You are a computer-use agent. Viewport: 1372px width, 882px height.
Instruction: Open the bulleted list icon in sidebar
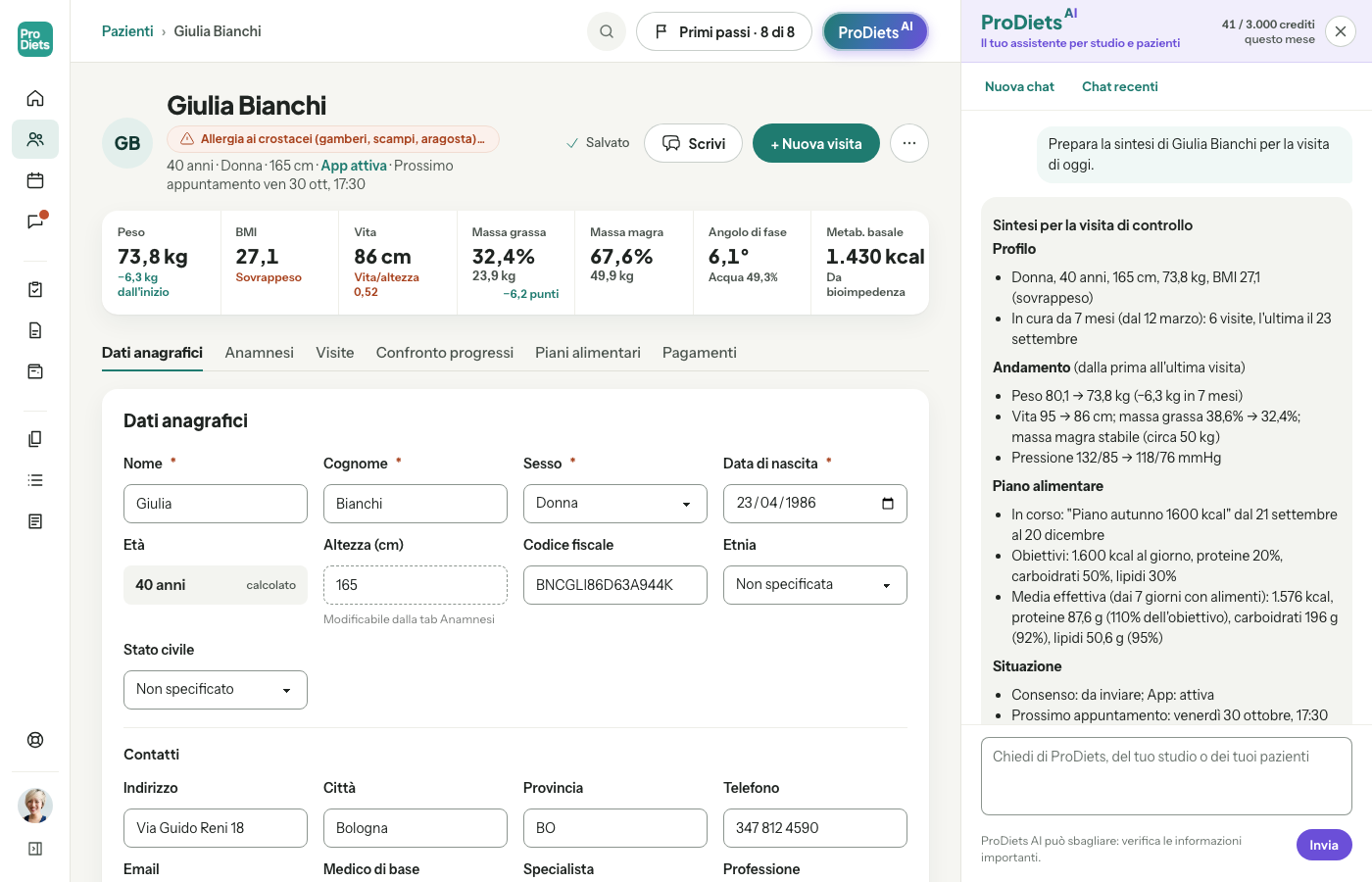(35, 480)
